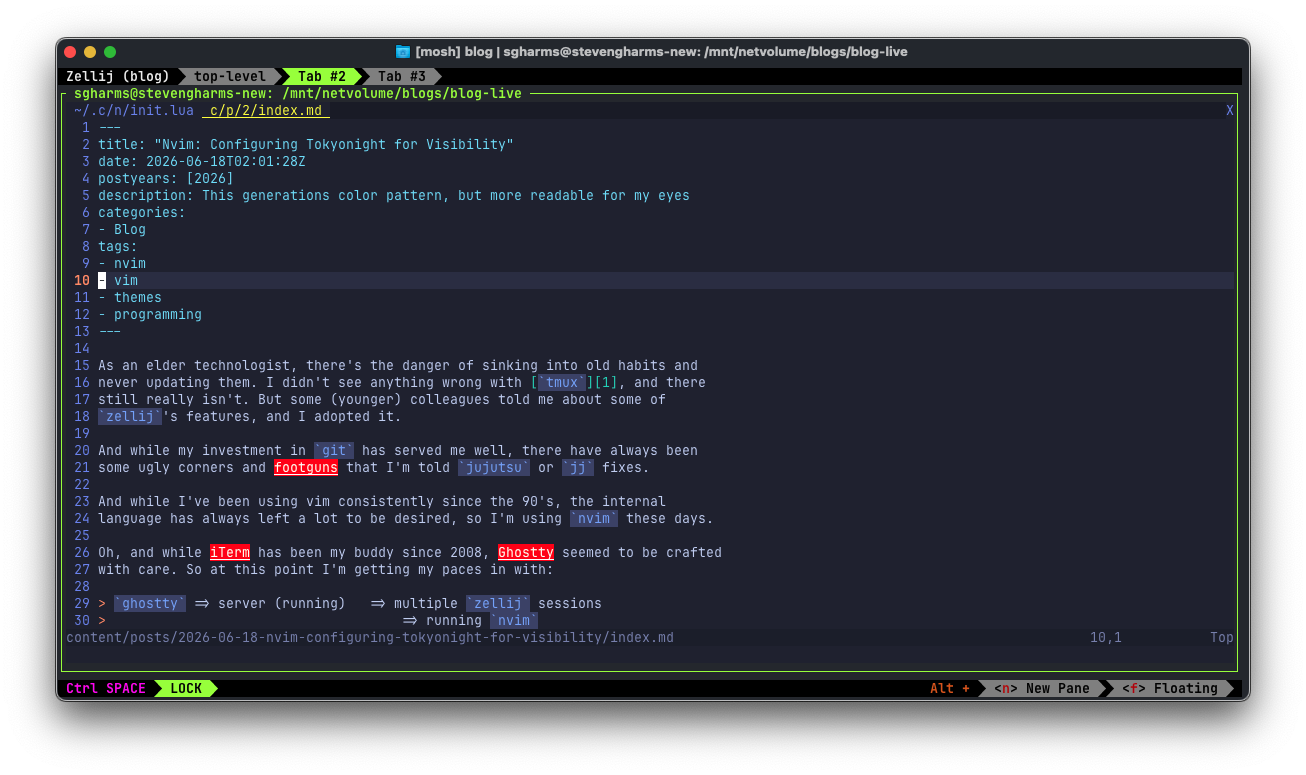
Task: Click the date value 2026-06-18T02:01:28Z
Action: (226, 161)
